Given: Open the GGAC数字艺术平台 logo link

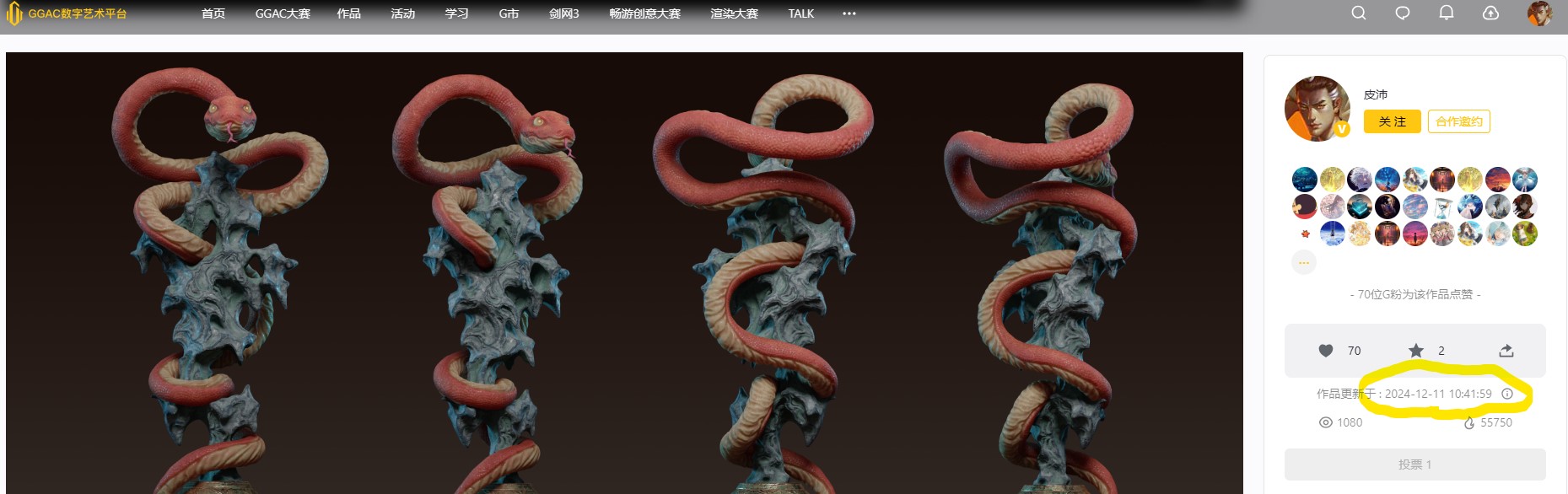Looking at the screenshot, I should 67,13.
